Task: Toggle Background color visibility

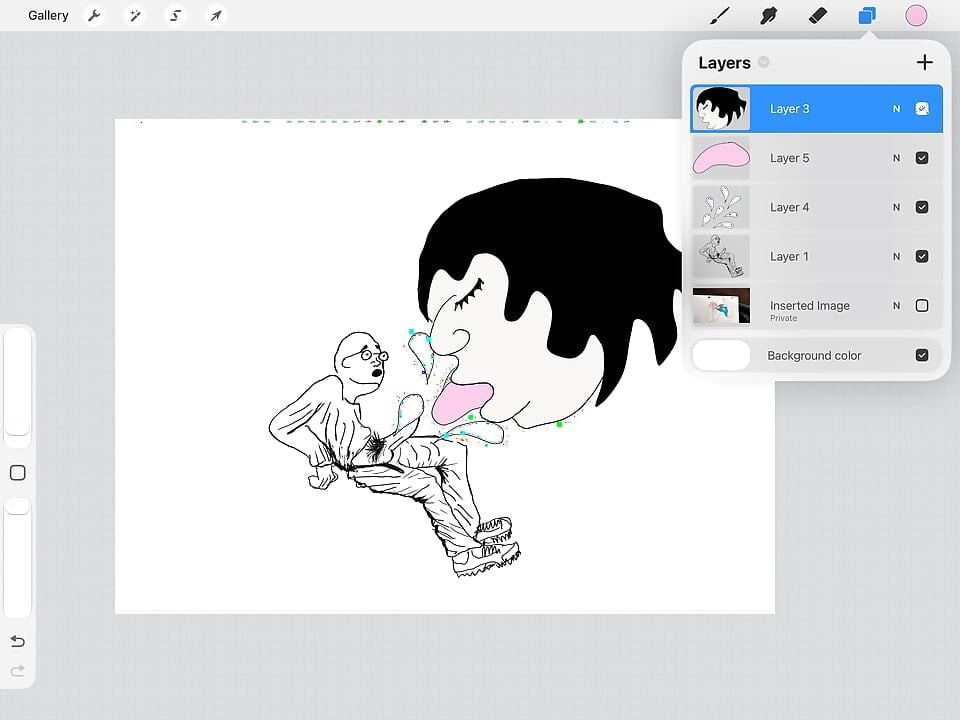Action: 922,355
